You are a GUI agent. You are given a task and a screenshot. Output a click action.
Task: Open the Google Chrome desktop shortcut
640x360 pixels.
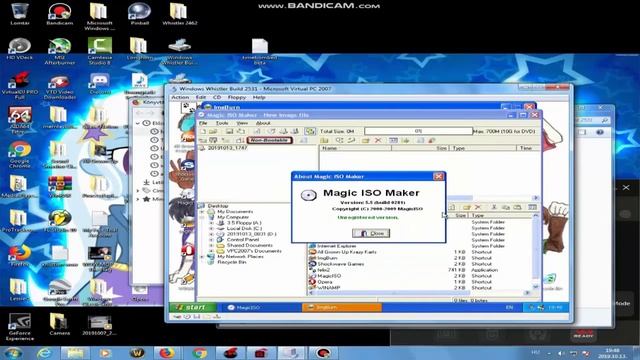pyautogui.click(x=20, y=155)
